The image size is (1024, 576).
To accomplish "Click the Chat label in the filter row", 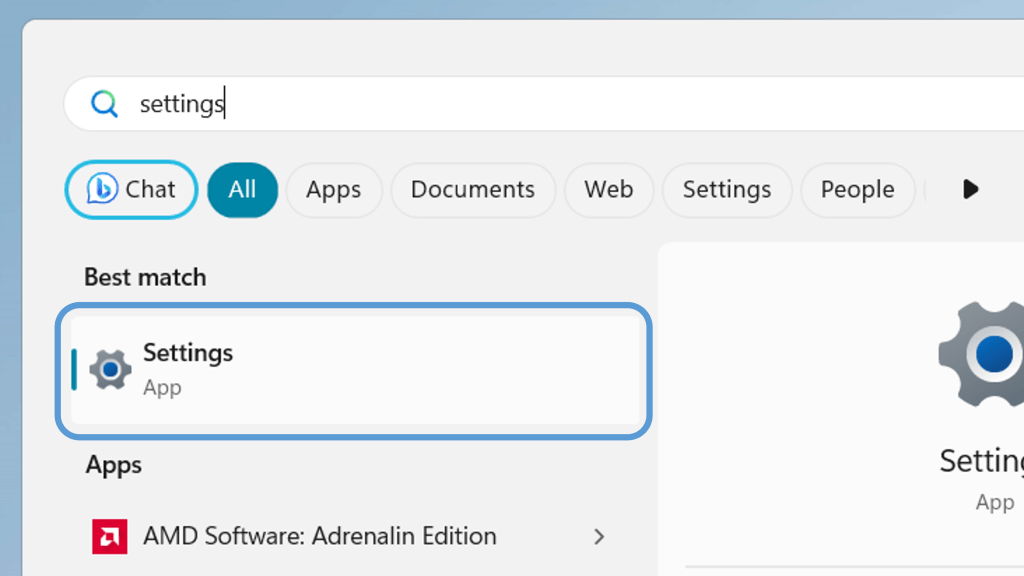I will tap(150, 190).
